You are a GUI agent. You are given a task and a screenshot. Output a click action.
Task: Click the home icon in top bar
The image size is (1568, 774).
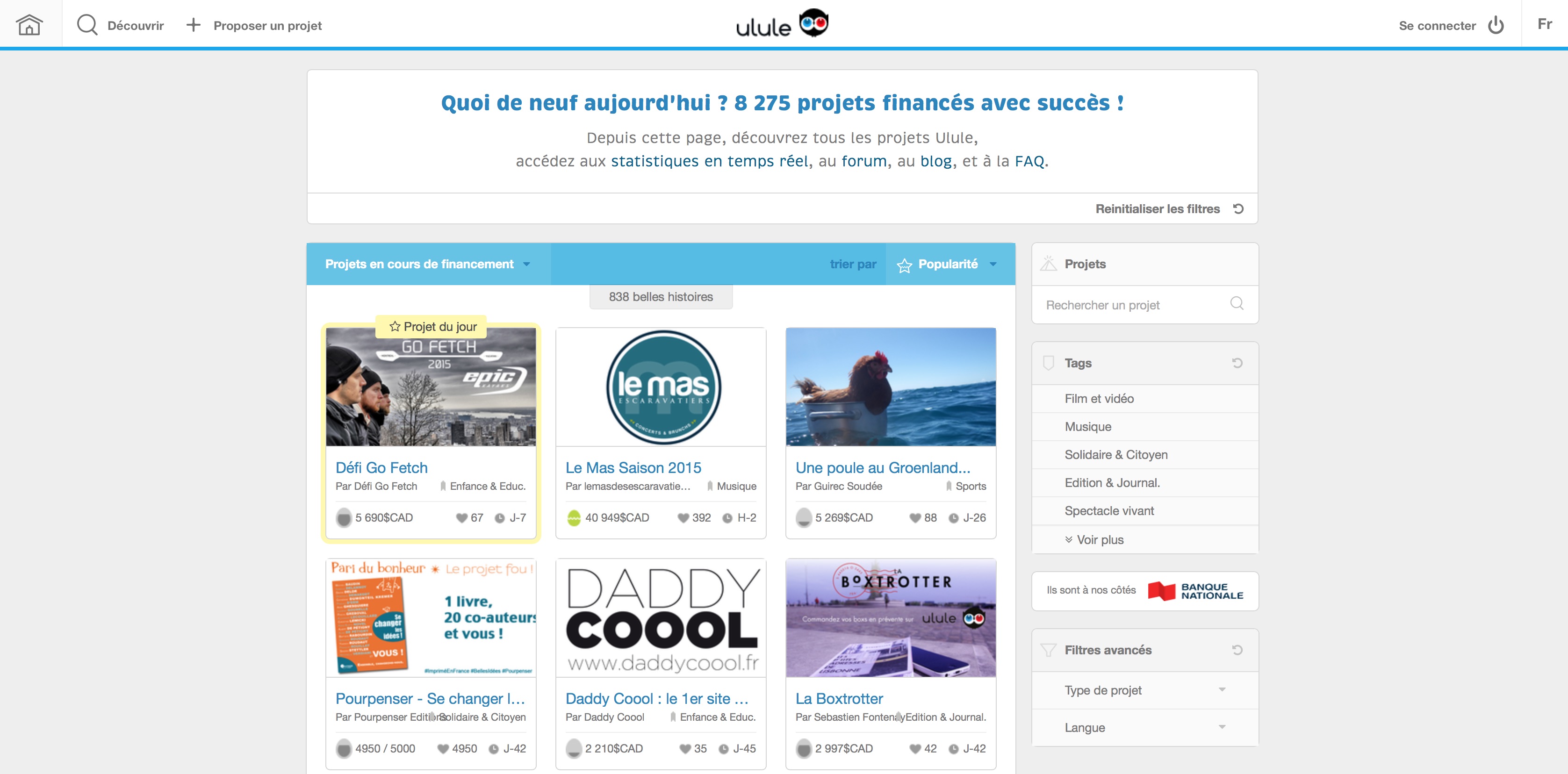click(x=29, y=25)
